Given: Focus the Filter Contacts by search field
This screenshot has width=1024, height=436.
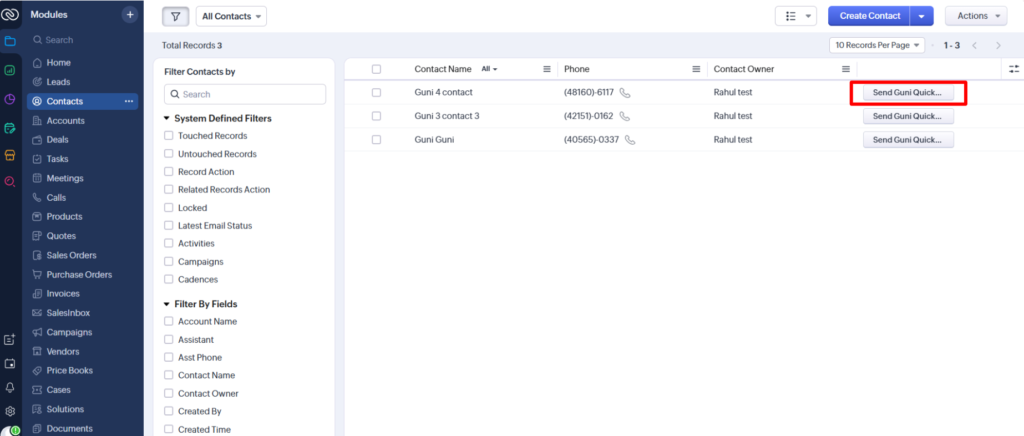Looking at the screenshot, I should click(x=245, y=94).
